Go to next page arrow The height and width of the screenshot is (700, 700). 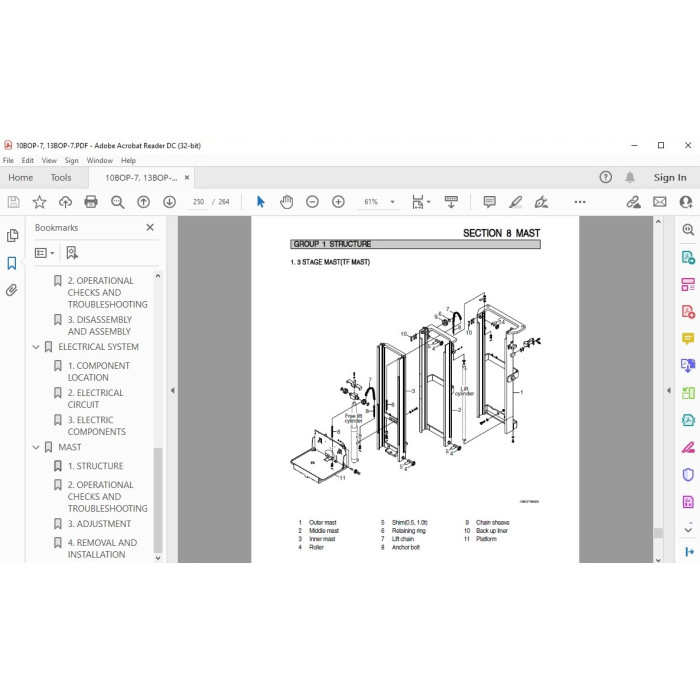tap(169, 202)
